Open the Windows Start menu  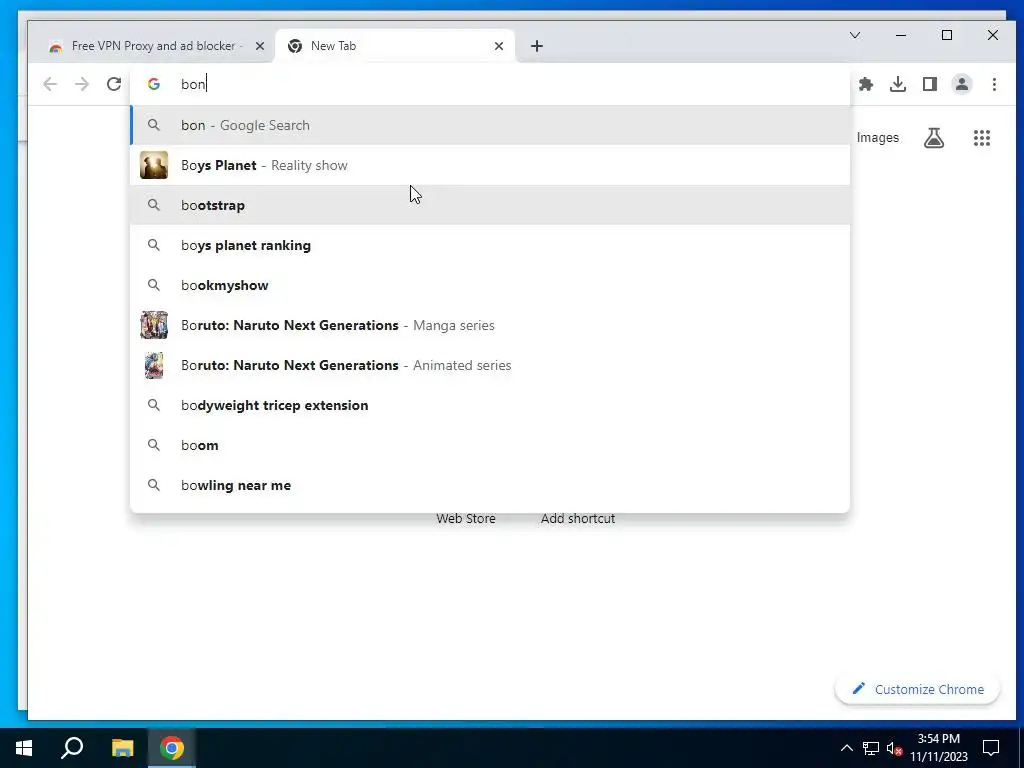pyautogui.click(x=24, y=748)
